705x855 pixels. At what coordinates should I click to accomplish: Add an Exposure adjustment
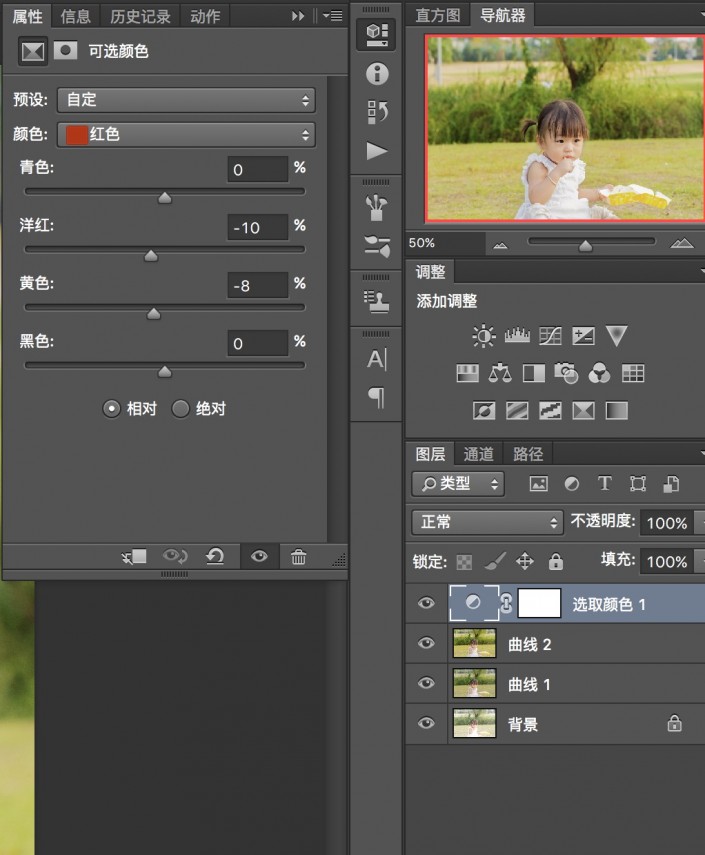pyautogui.click(x=583, y=336)
